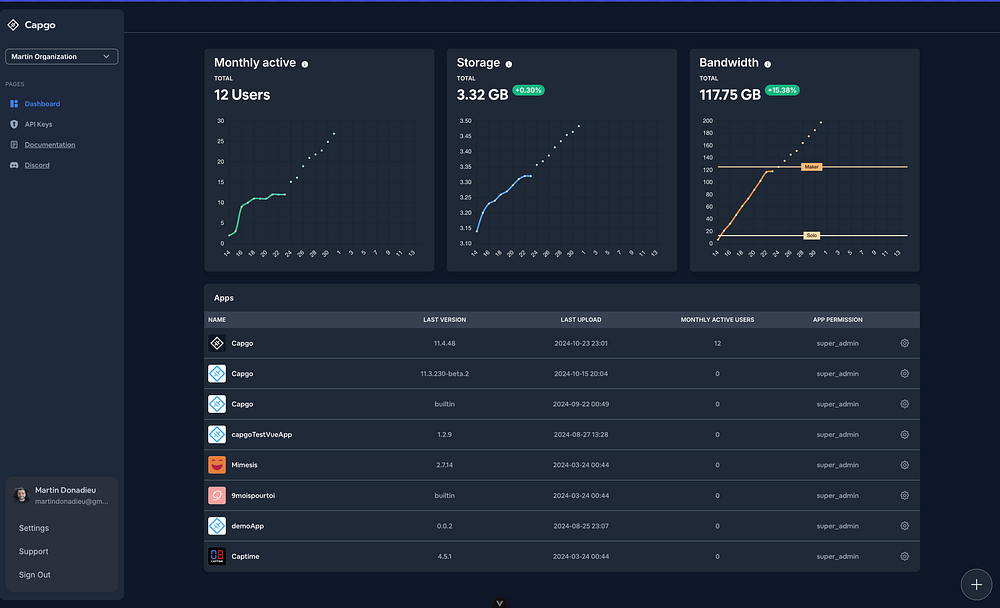Open settings gear for Captime app
The image size is (1000, 608).
coord(904,556)
